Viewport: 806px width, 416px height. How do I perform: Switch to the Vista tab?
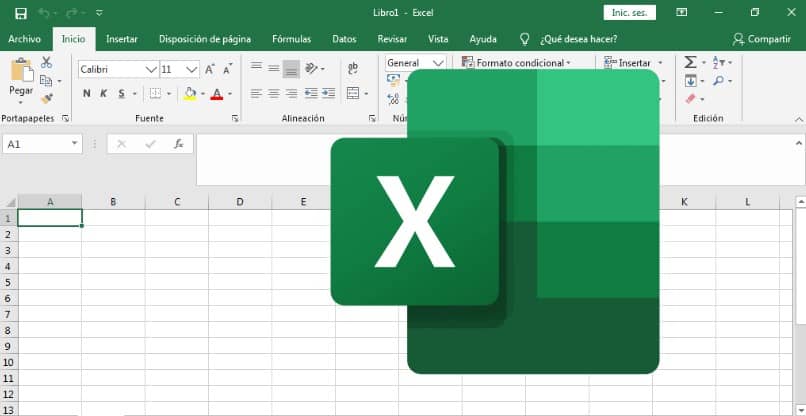438,39
